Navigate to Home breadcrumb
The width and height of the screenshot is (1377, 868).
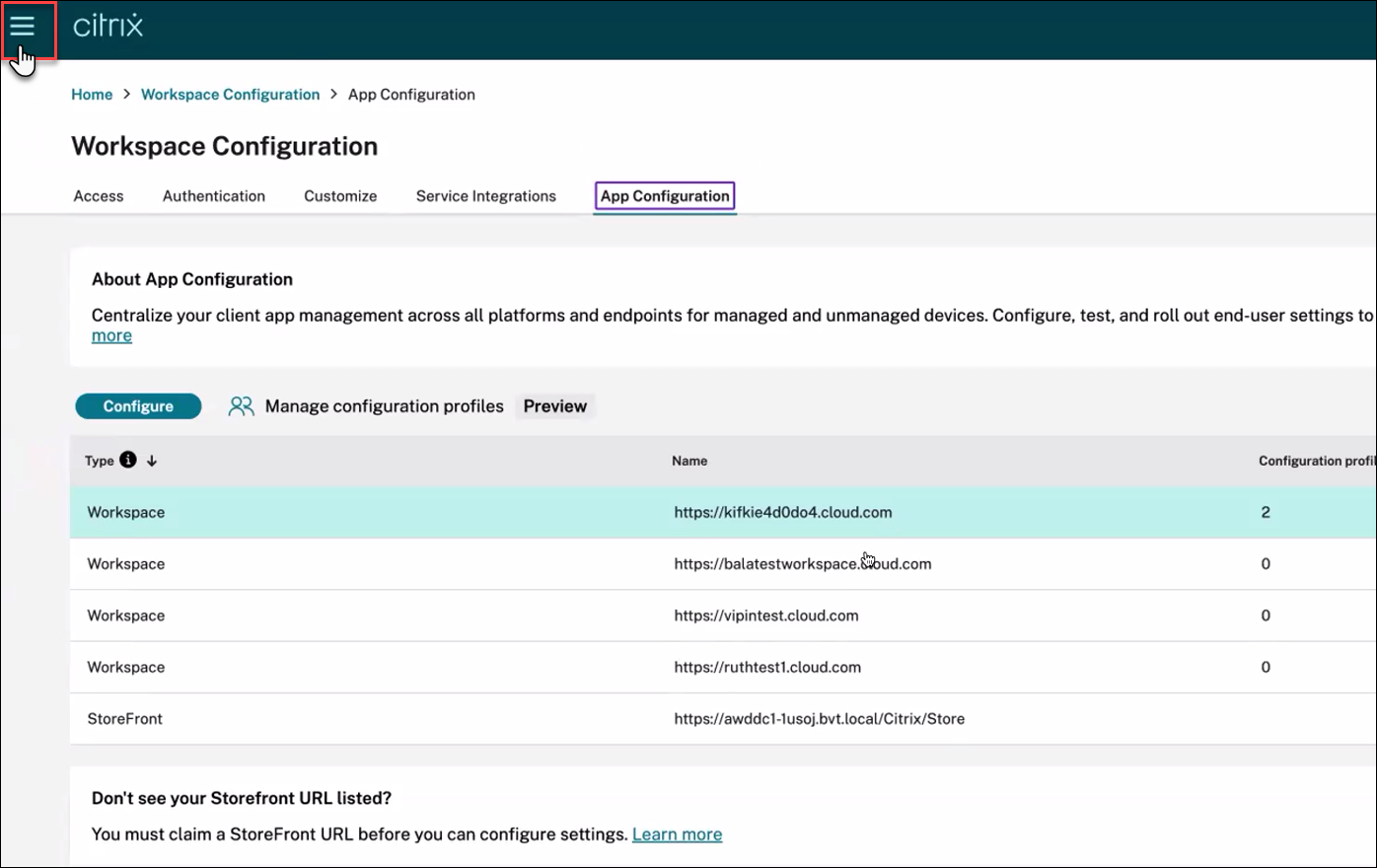92,94
